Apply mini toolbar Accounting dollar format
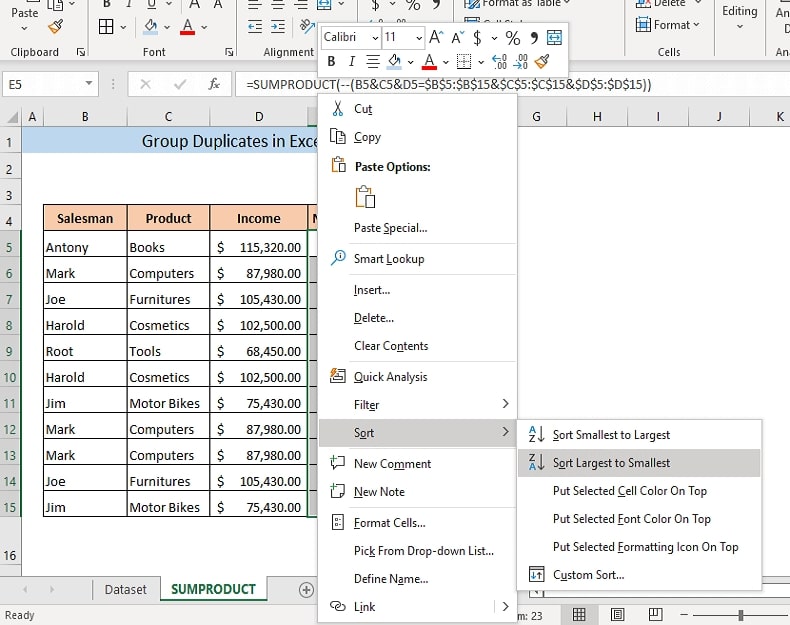The height and width of the screenshot is (625, 790). point(477,37)
